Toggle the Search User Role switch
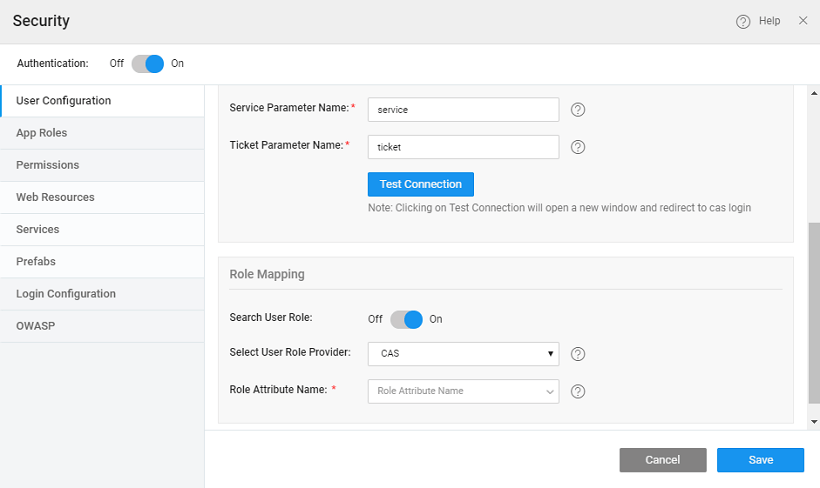The height and width of the screenshot is (488, 820). pos(406,319)
